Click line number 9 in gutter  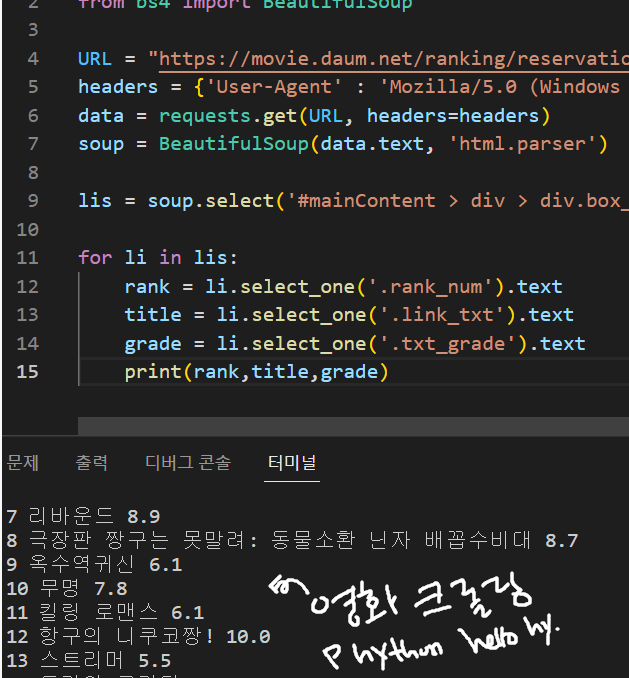33,201
